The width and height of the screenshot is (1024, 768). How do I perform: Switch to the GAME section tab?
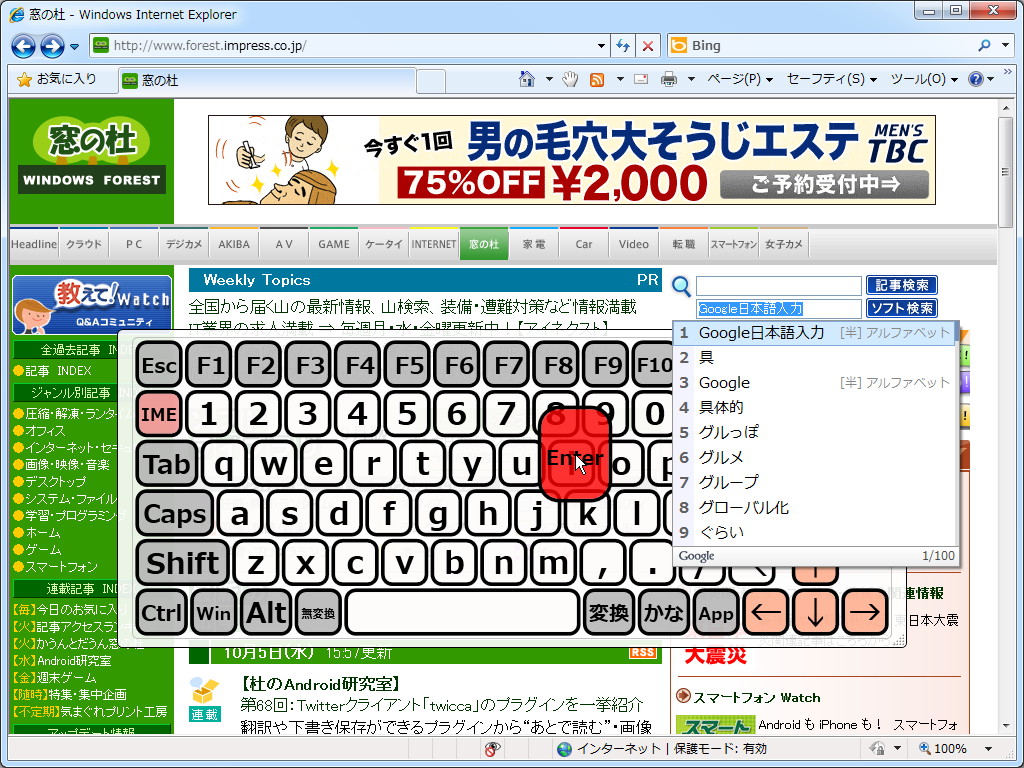(333, 243)
